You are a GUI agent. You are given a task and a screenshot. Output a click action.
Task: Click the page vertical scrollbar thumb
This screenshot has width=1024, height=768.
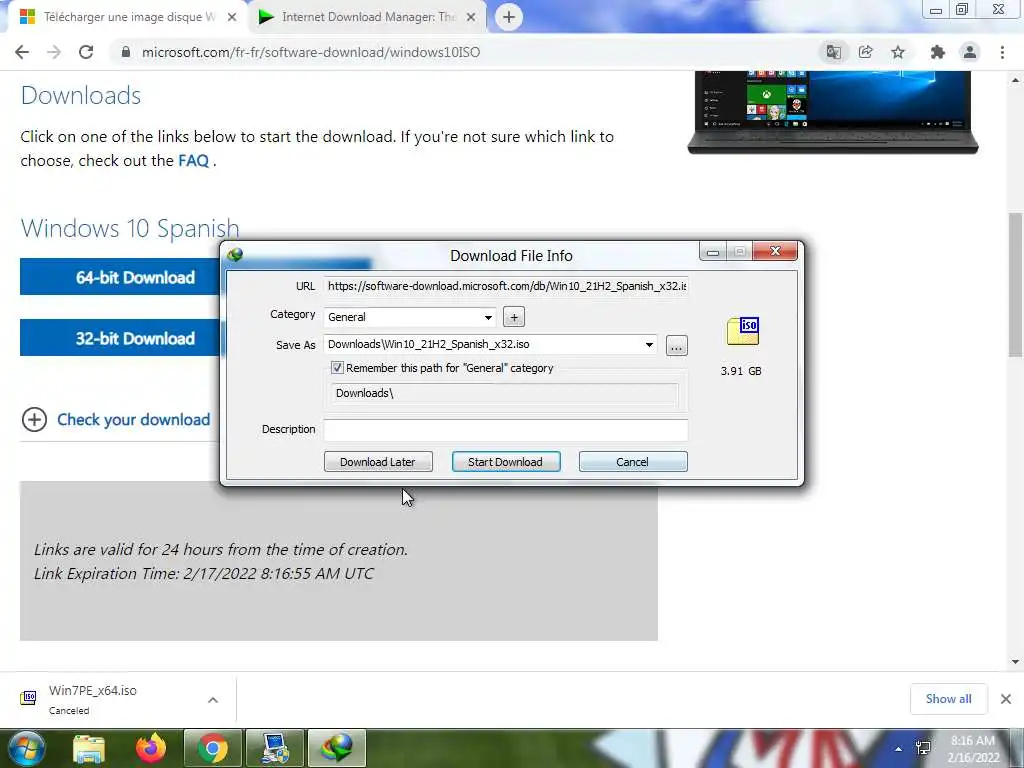tap(1016, 285)
